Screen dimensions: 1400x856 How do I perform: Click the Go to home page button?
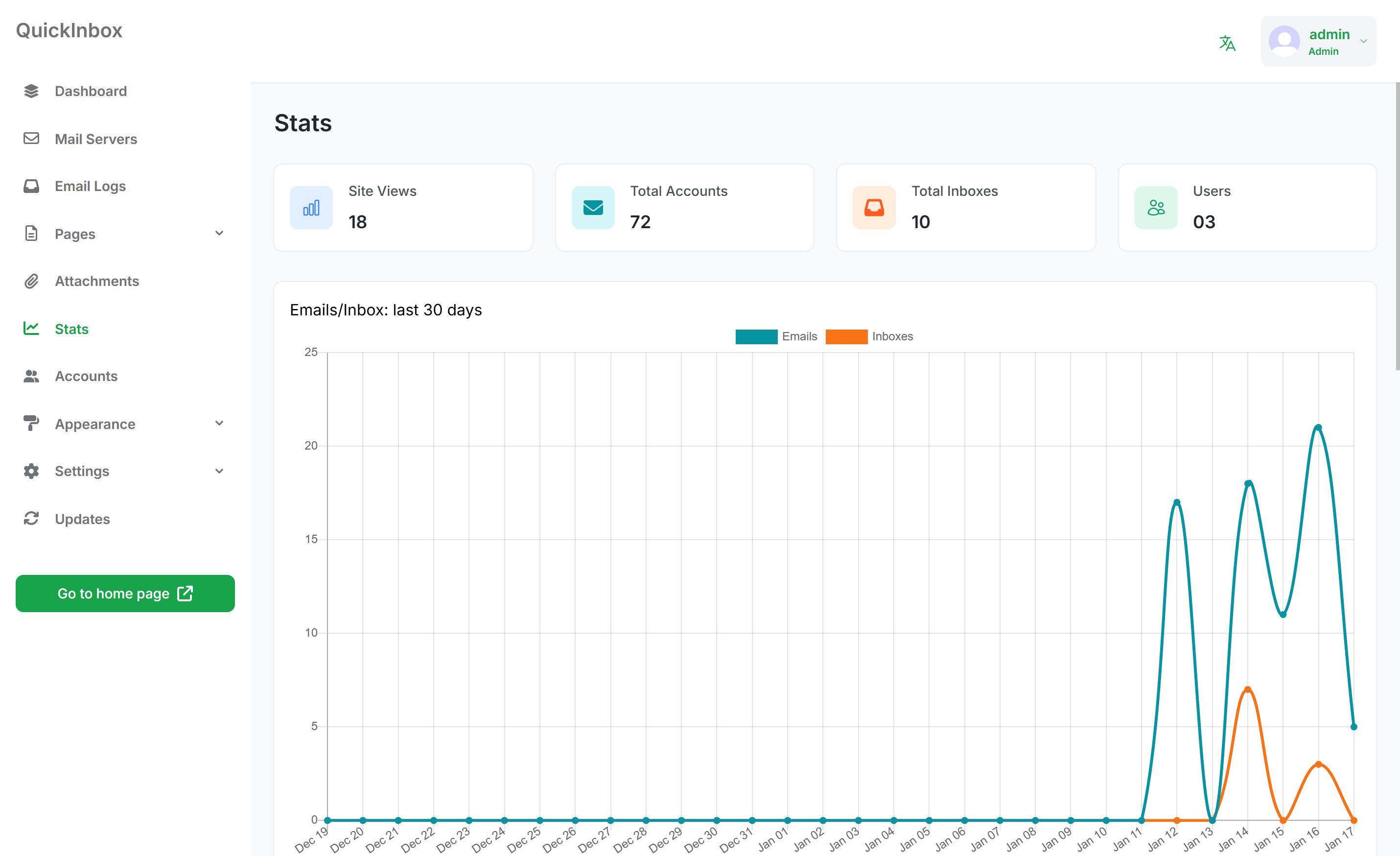tap(125, 594)
